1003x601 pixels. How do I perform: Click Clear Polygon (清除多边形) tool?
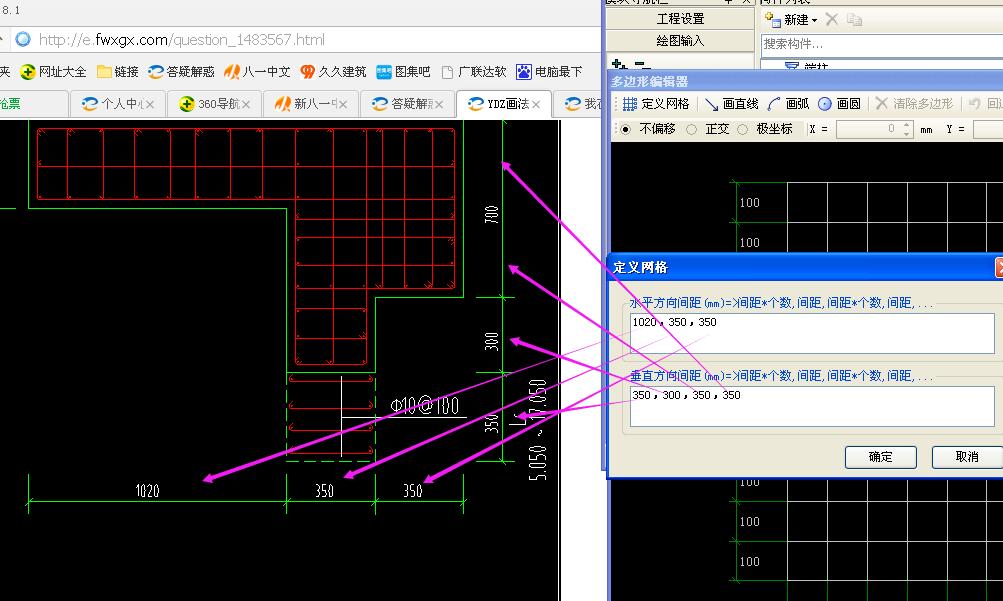pos(914,104)
